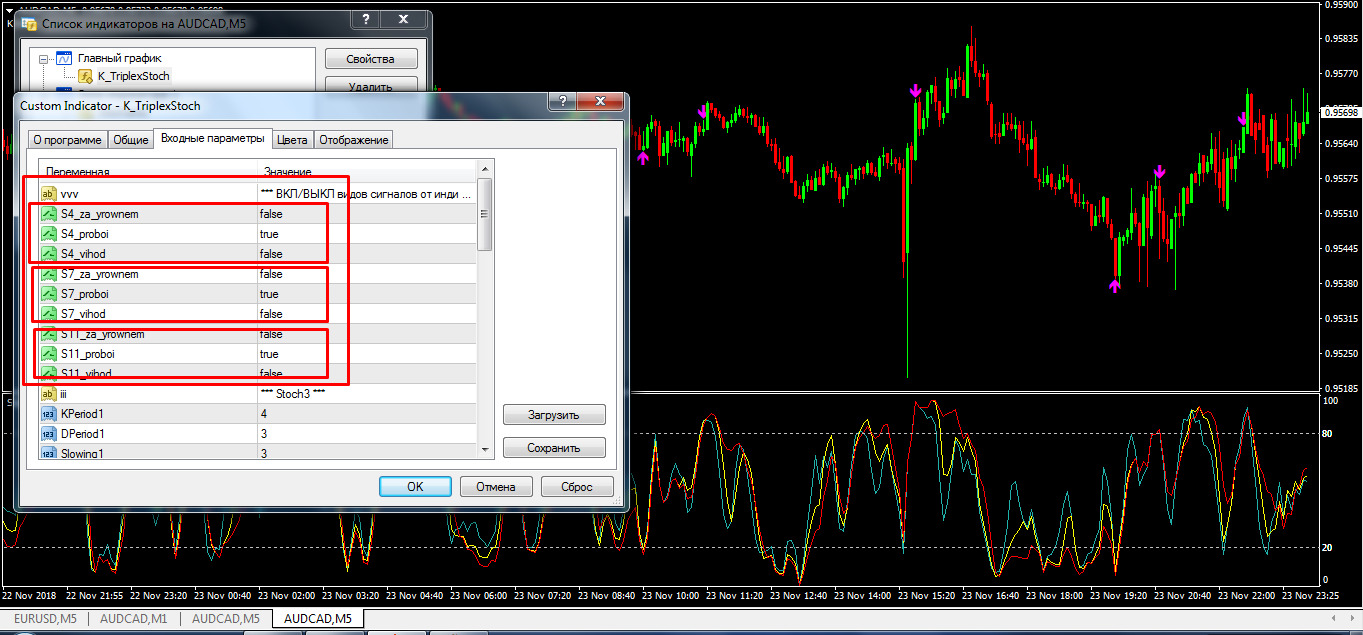1363x635 pixels.
Task: Switch to the Цвета tab
Action: [x=292, y=140]
